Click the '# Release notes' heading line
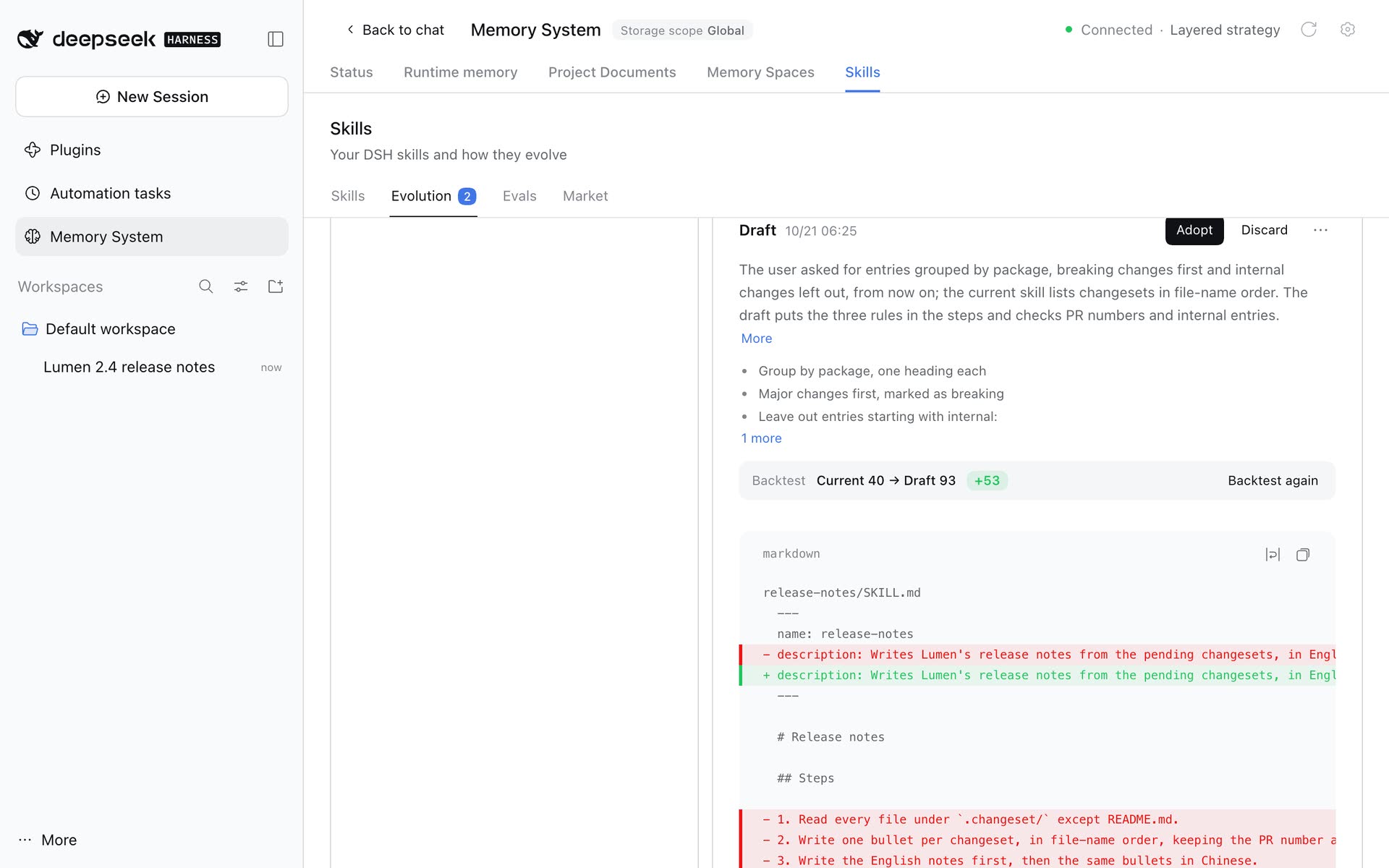 coord(831,737)
